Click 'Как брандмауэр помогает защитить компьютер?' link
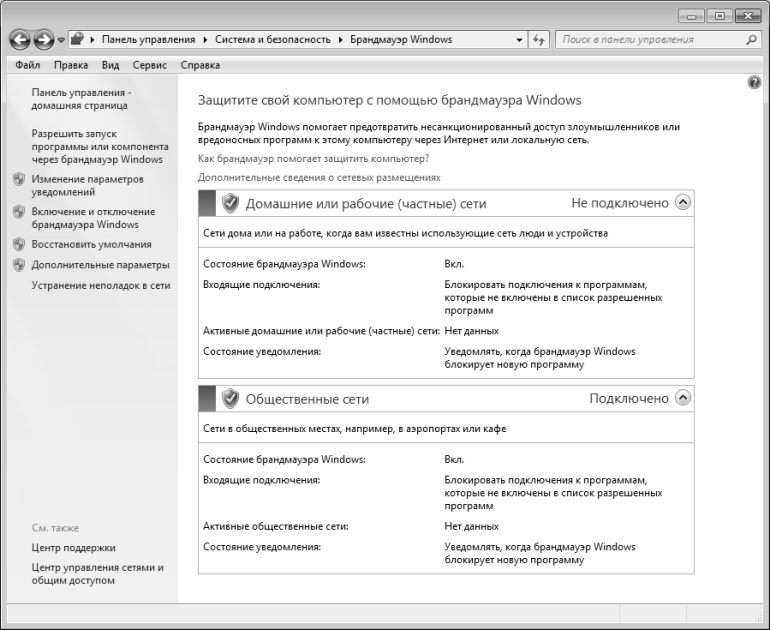770x630 pixels. click(x=313, y=158)
